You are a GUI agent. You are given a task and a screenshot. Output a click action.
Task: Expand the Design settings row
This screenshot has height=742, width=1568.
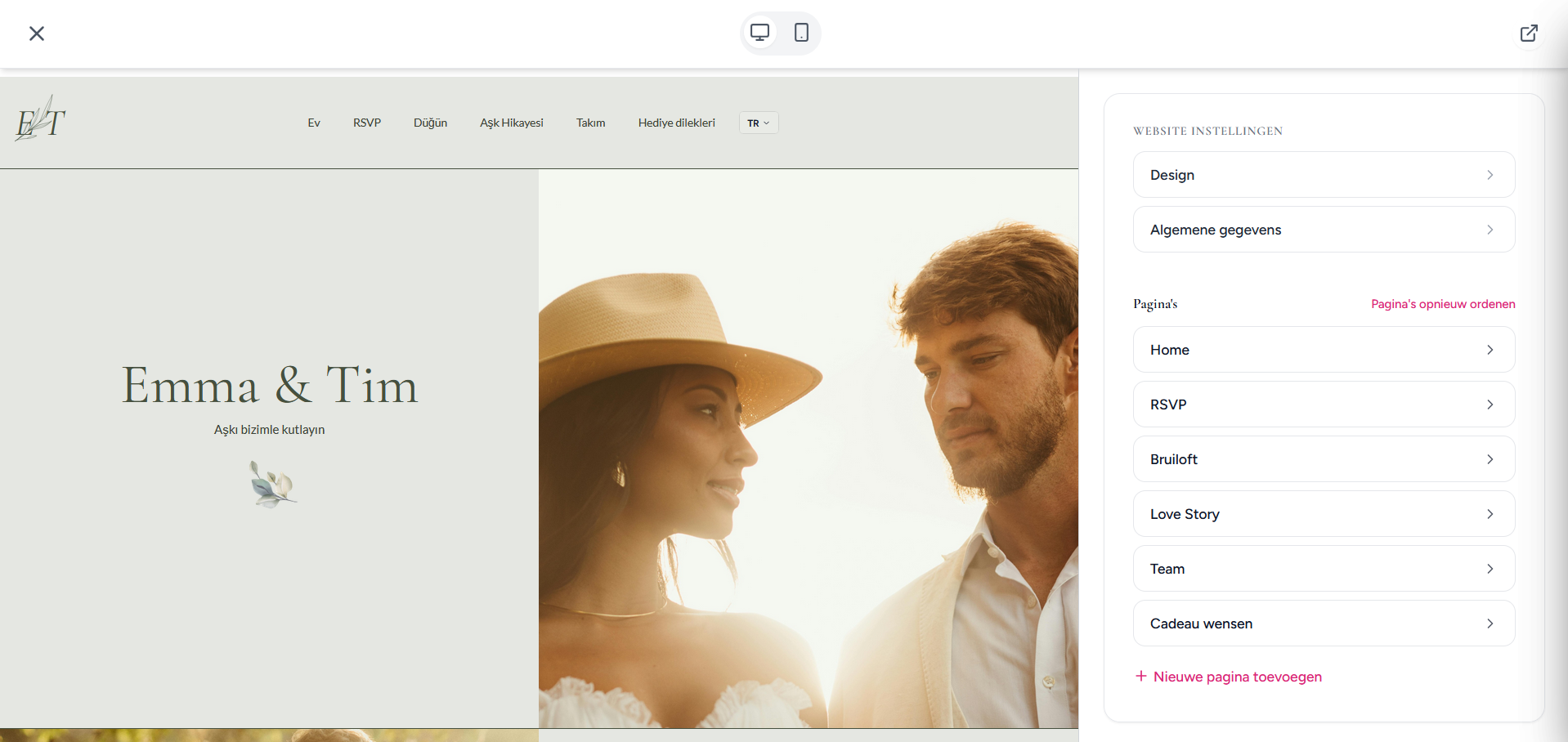(1323, 174)
